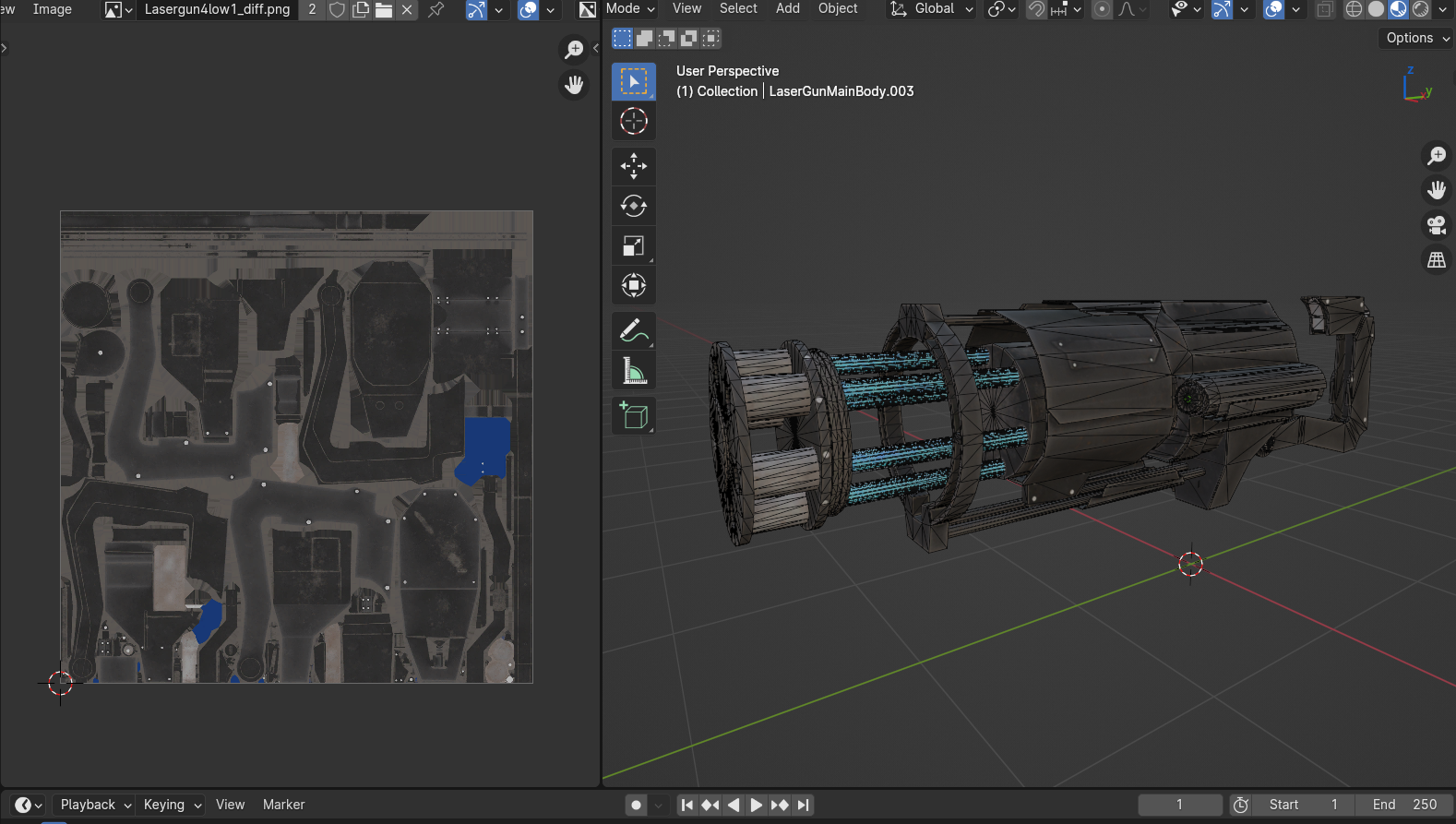Toggle the pin image icon
Screen dimensions: 1456x824
click(436, 9)
